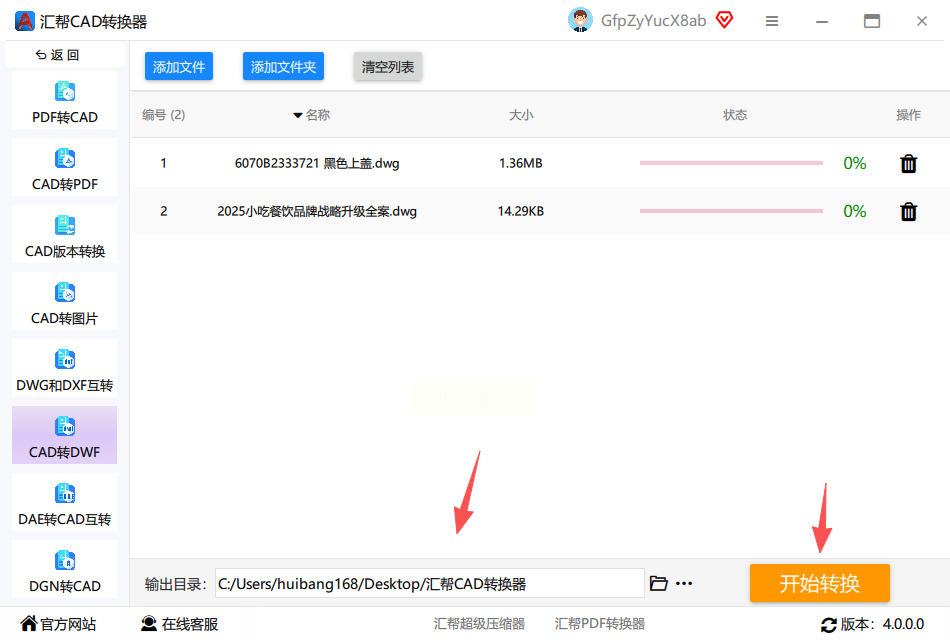
Task: Open the DAE转CAD互转 mode
Action: point(64,502)
